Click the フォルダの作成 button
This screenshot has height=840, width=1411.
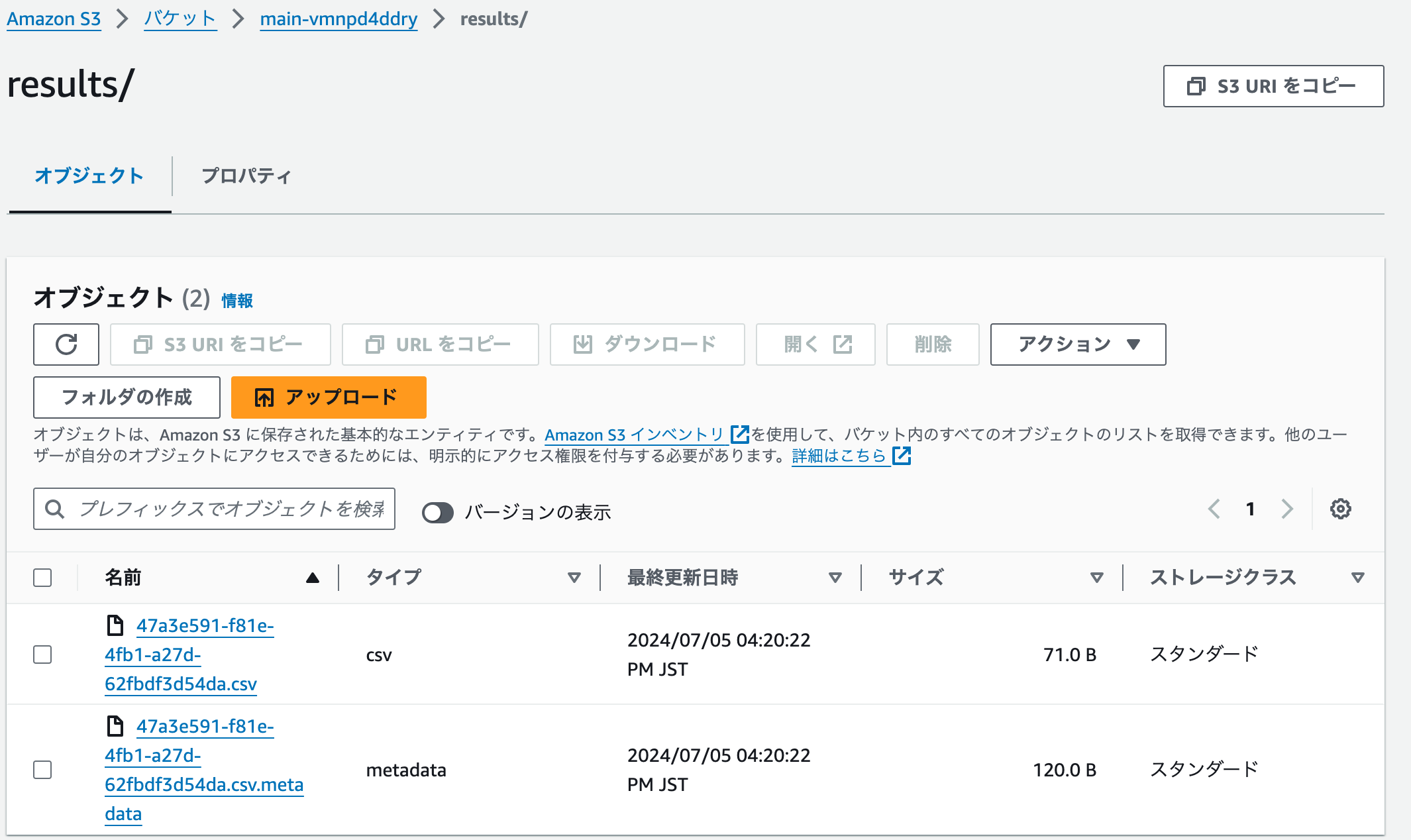126,397
